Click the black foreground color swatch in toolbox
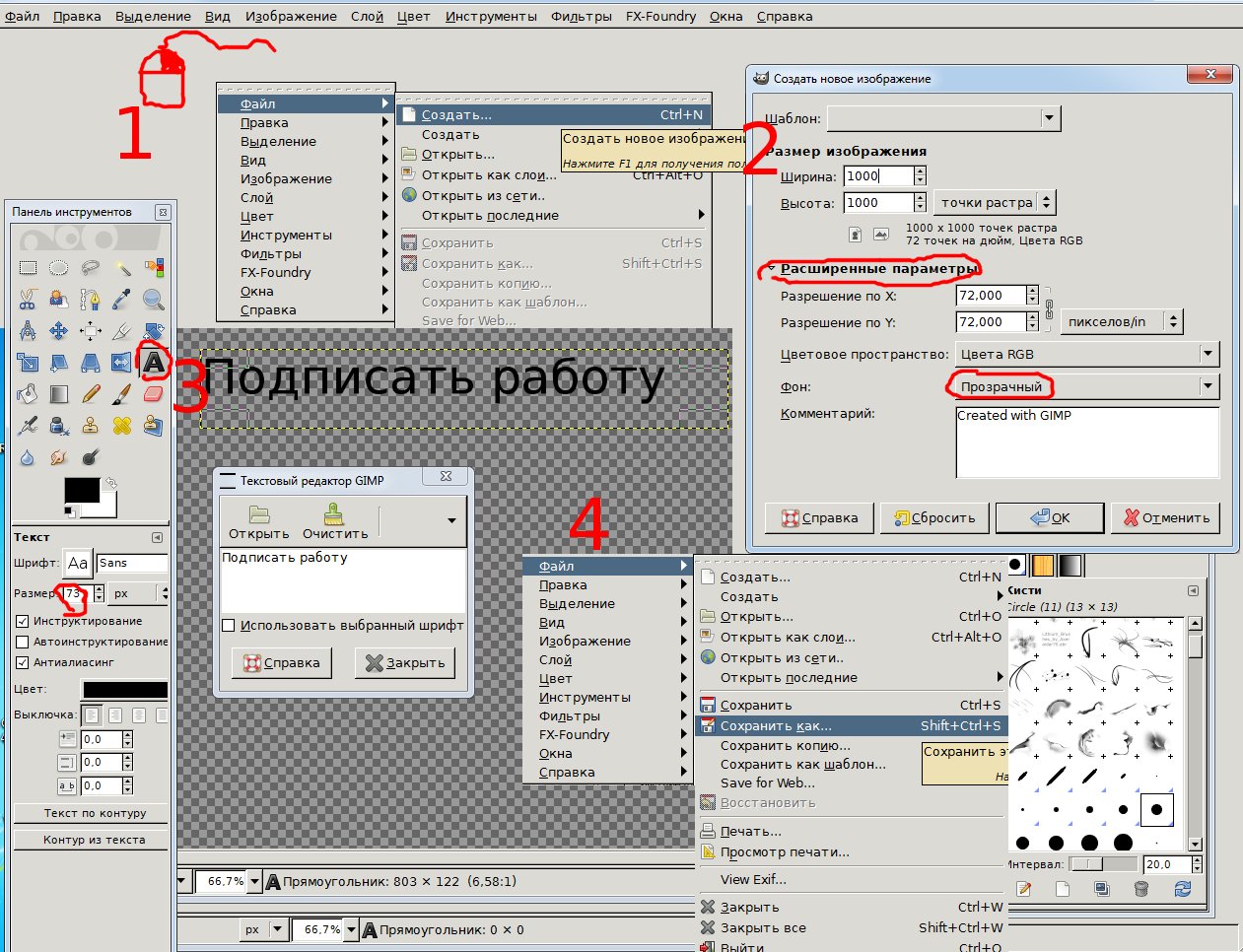 82,490
